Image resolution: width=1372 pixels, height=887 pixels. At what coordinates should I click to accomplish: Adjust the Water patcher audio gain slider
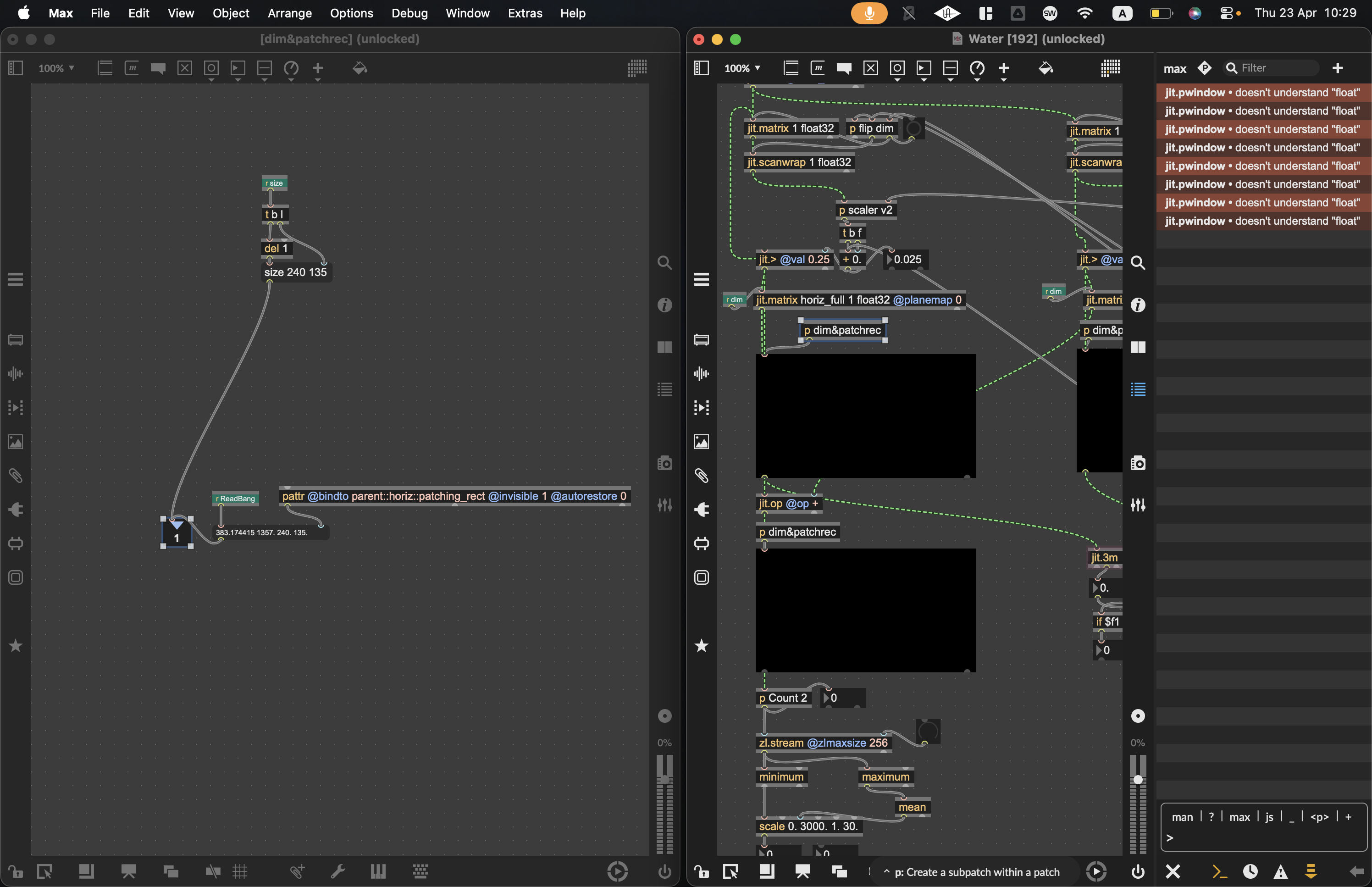pos(1138,779)
